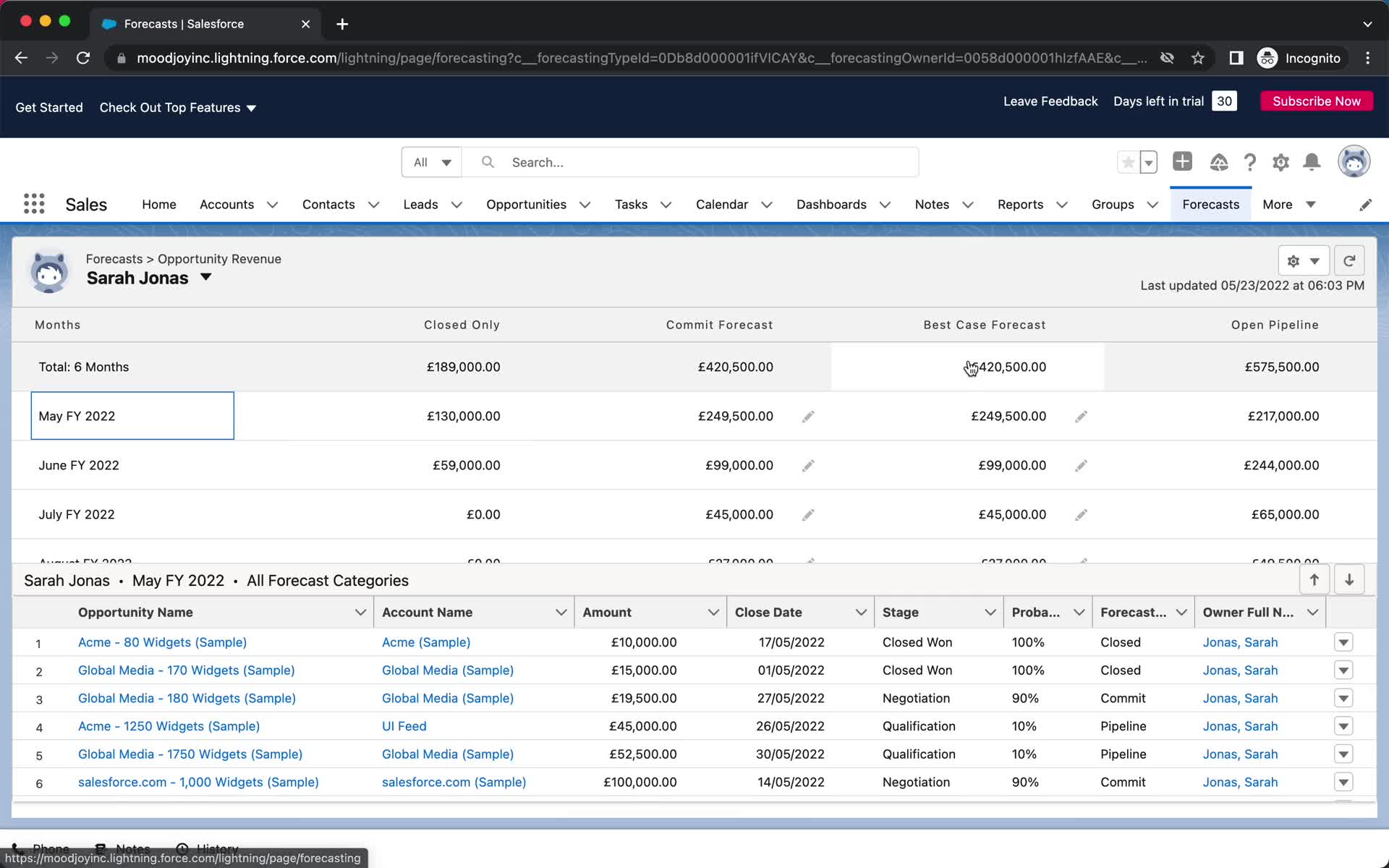1389x868 pixels.
Task: Open the All search scope dropdown
Action: [432, 162]
